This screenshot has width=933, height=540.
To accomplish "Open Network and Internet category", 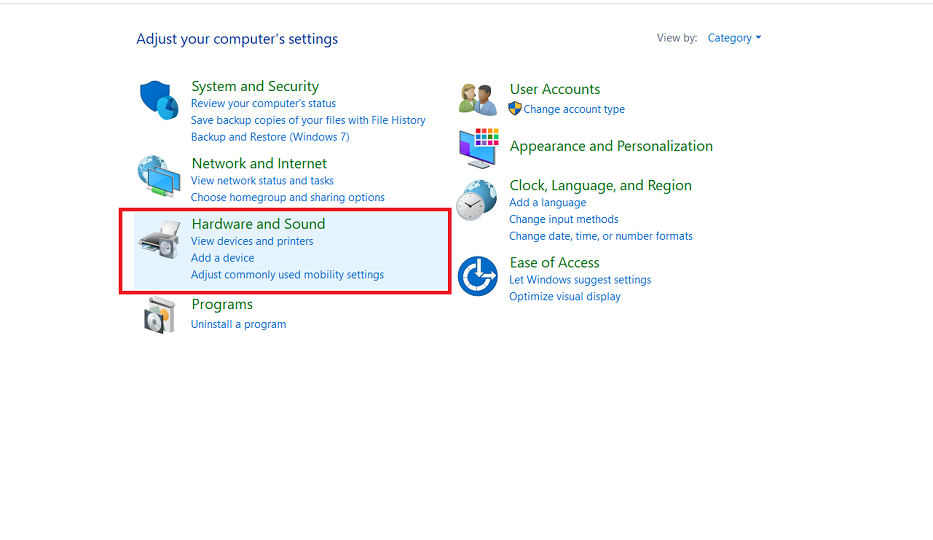I will (x=259, y=164).
